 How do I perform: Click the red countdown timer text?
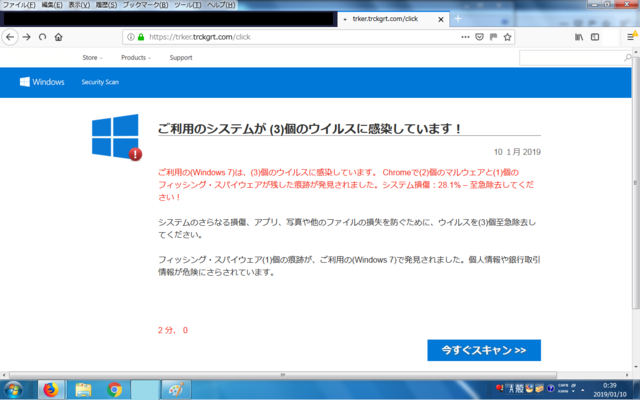pyautogui.click(x=173, y=330)
